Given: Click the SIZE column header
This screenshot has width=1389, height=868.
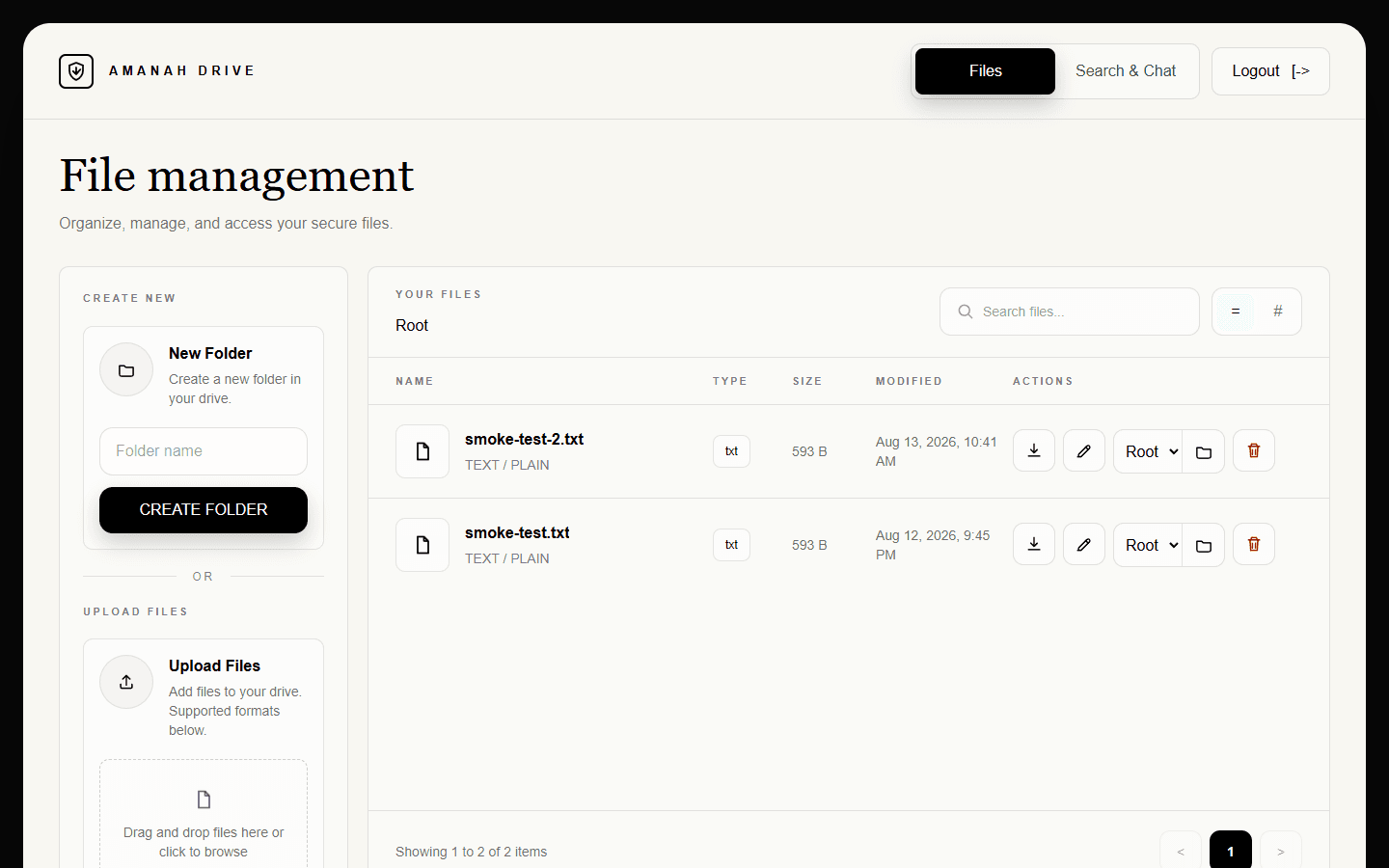Looking at the screenshot, I should pyautogui.click(x=807, y=381).
